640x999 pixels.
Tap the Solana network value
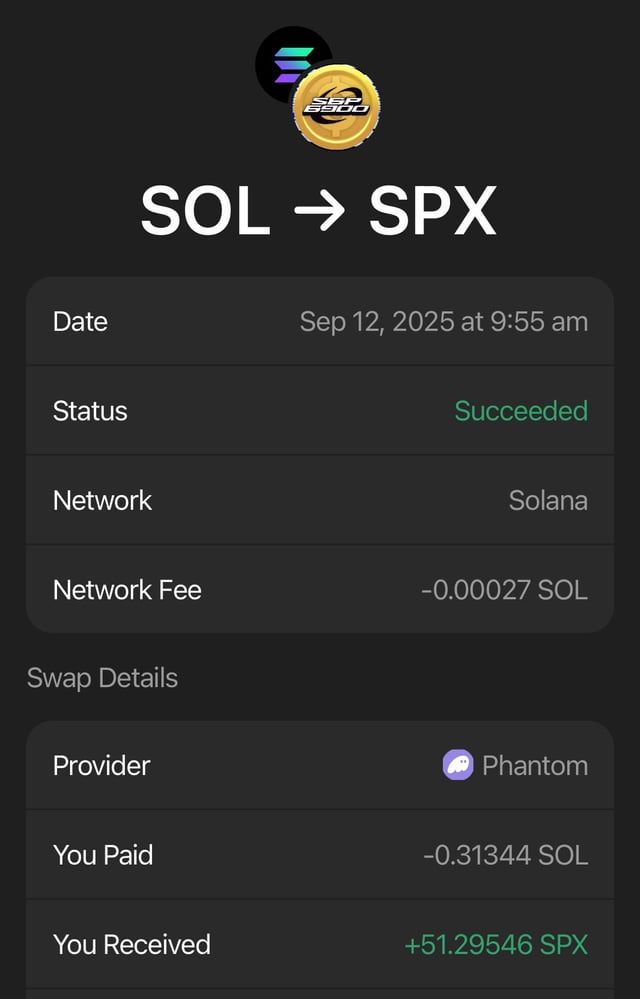pos(548,500)
